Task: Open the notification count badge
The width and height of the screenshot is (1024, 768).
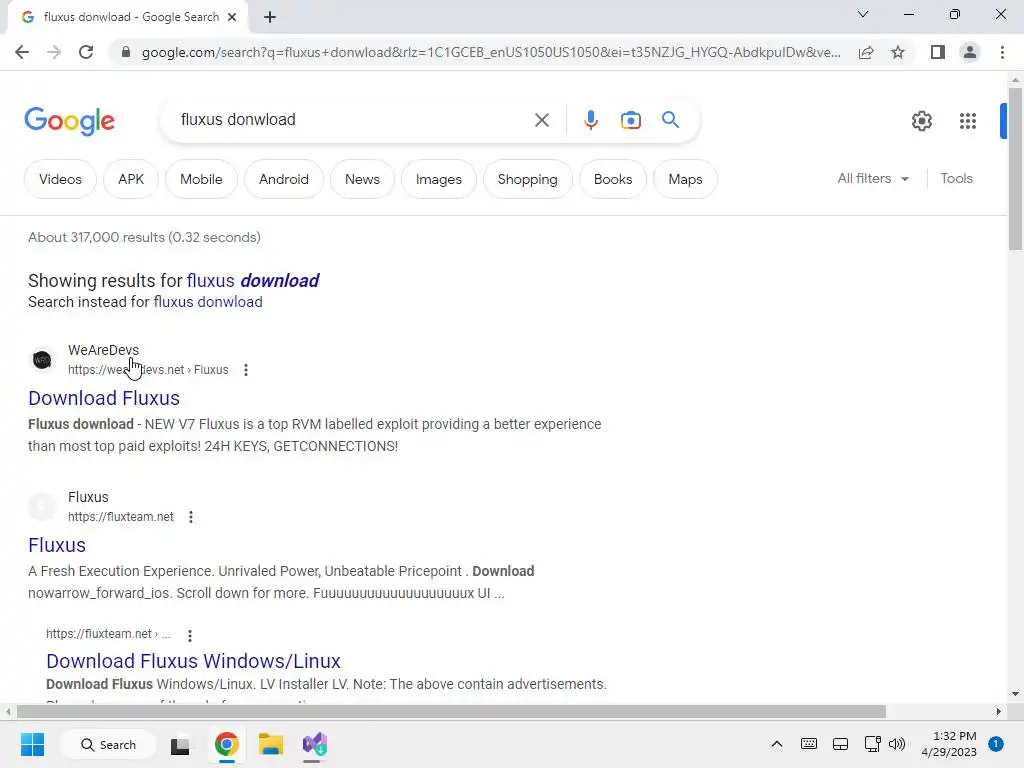Action: [996, 744]
